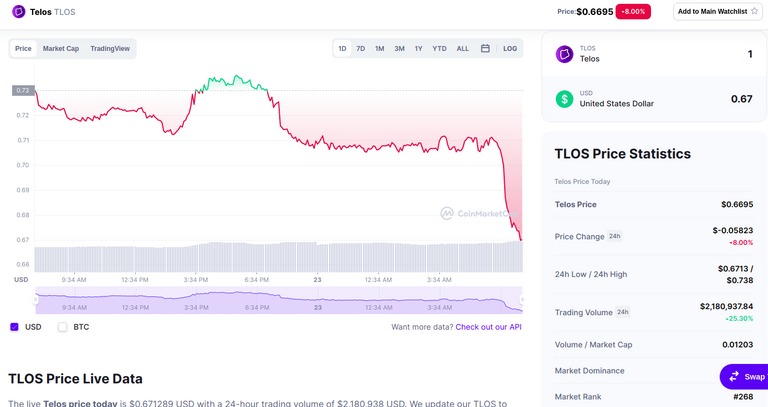Click the USD amount field showing 0.67
Image resolution: width=768 pixels, height=407 pixels.
coord(742,99)
